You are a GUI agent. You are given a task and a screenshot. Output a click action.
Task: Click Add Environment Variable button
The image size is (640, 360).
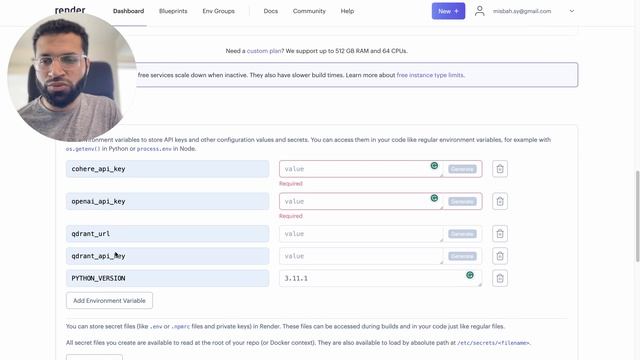[x=109, y=300]
